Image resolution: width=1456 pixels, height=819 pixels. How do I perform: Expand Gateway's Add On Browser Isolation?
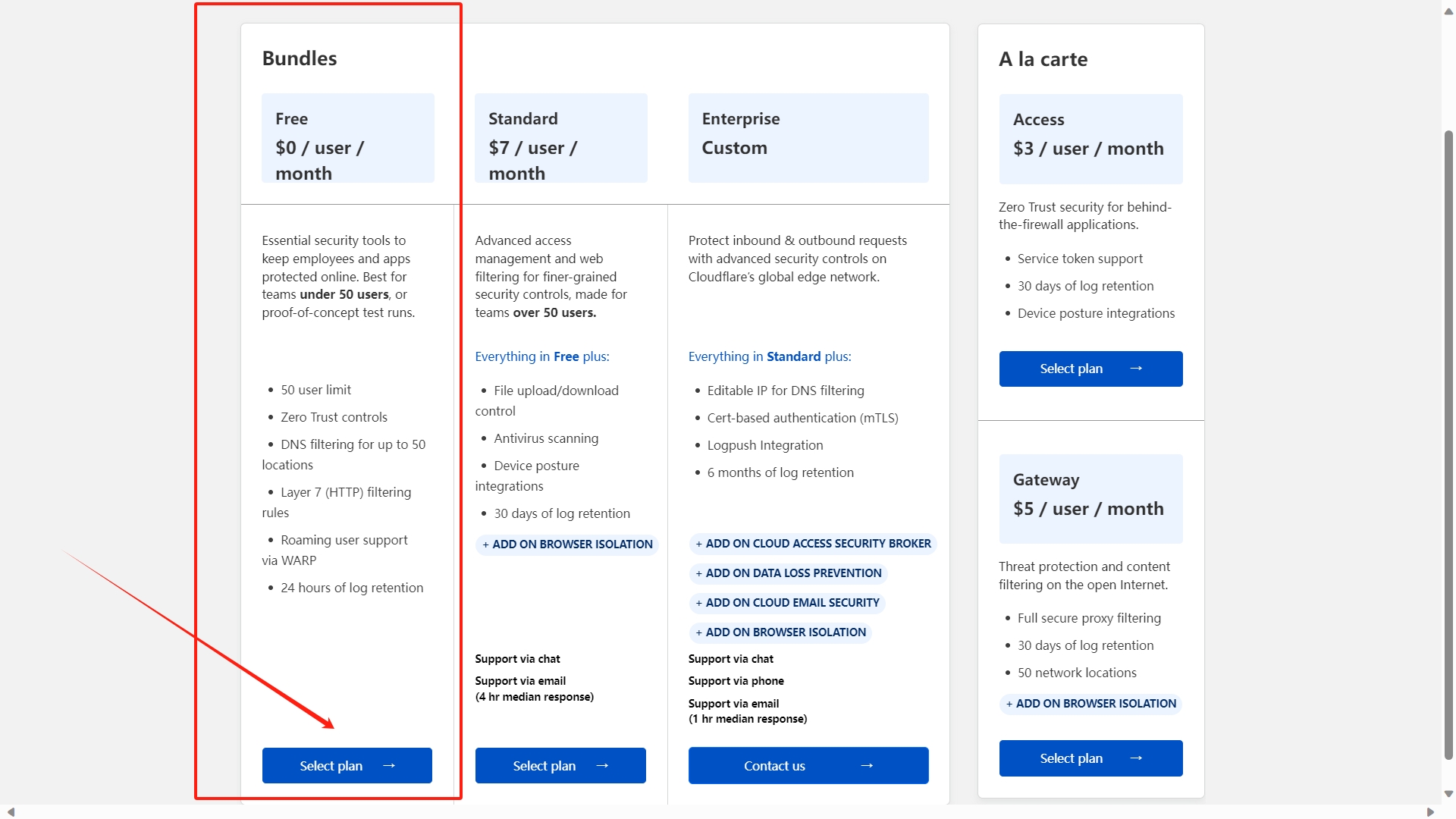[x=1090, y=704]
